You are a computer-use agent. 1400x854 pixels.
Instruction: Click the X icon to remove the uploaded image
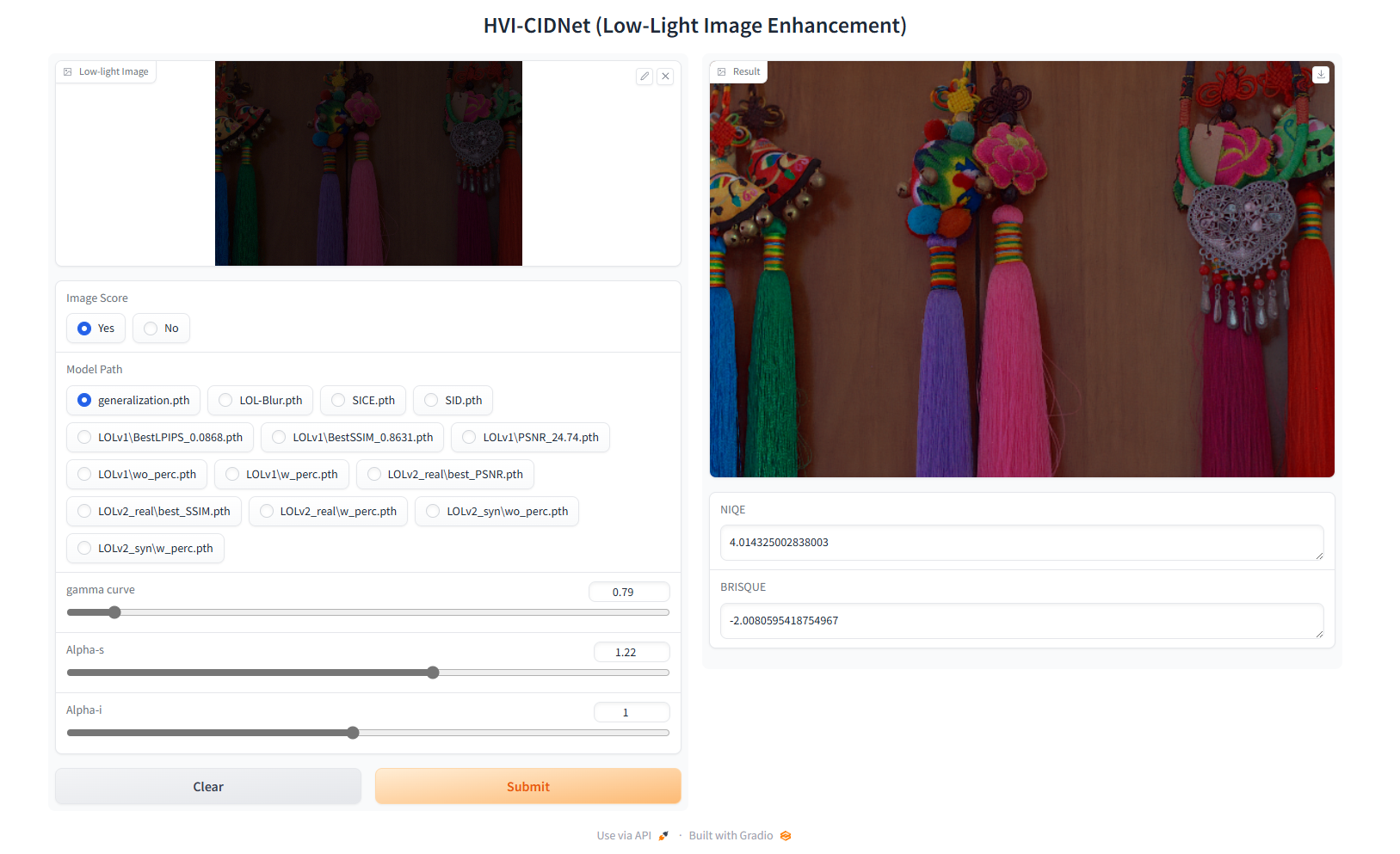(665, 77)
